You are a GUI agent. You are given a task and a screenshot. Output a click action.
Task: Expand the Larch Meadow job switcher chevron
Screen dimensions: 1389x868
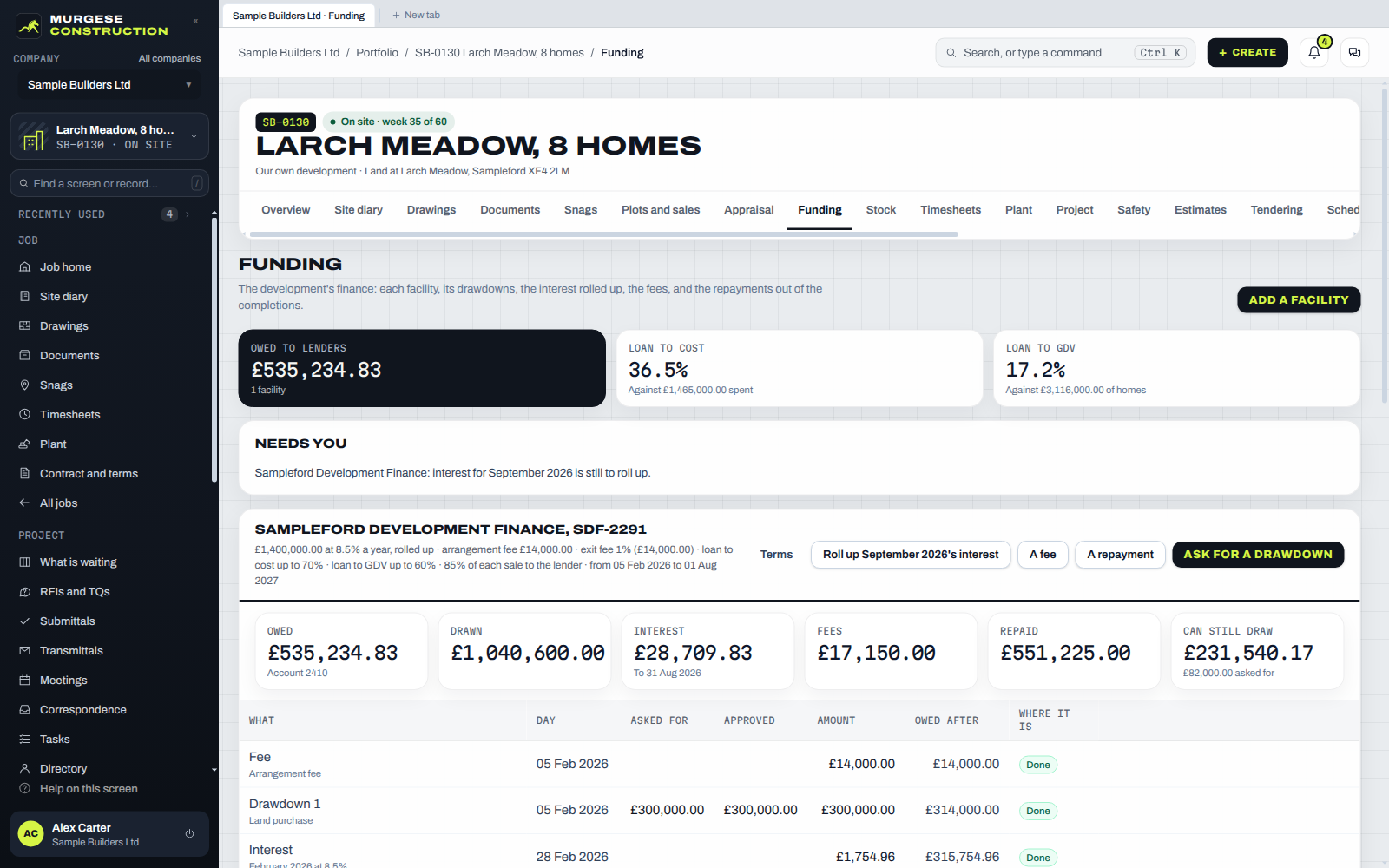tap(194, 136)
